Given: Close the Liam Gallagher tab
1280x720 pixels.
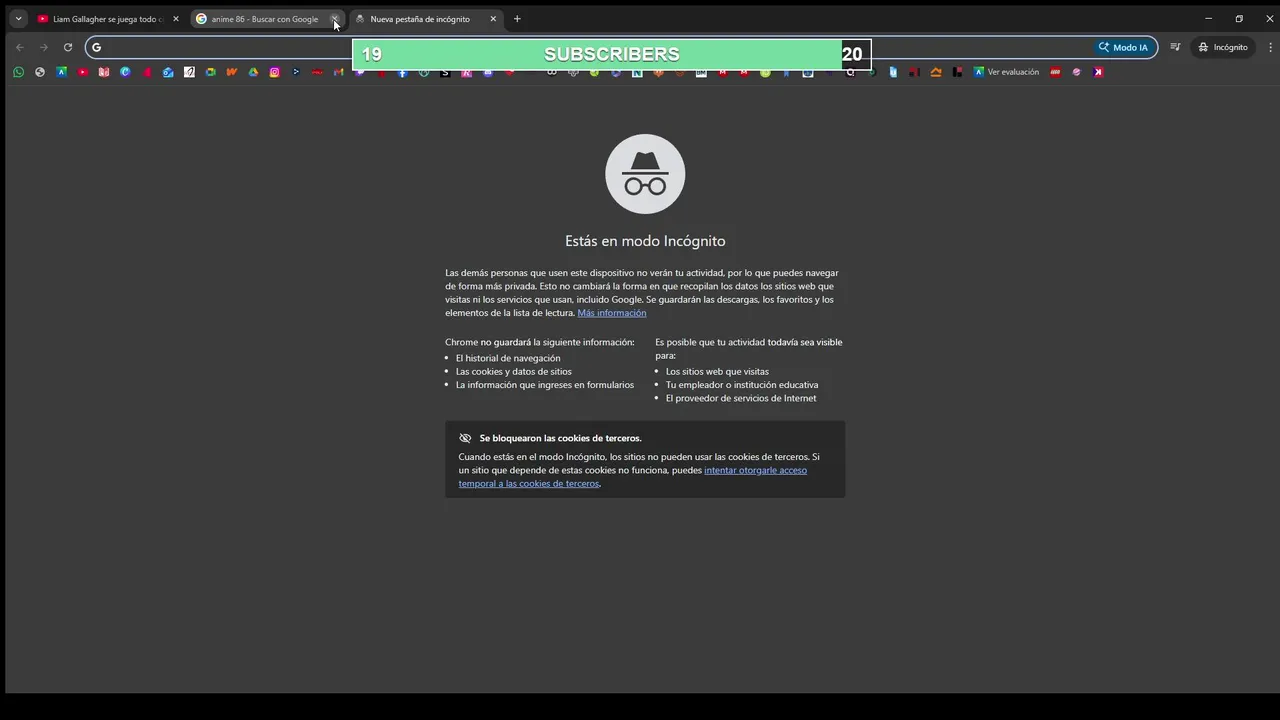Looking at the screenshot, I should (x=176, y=19).
